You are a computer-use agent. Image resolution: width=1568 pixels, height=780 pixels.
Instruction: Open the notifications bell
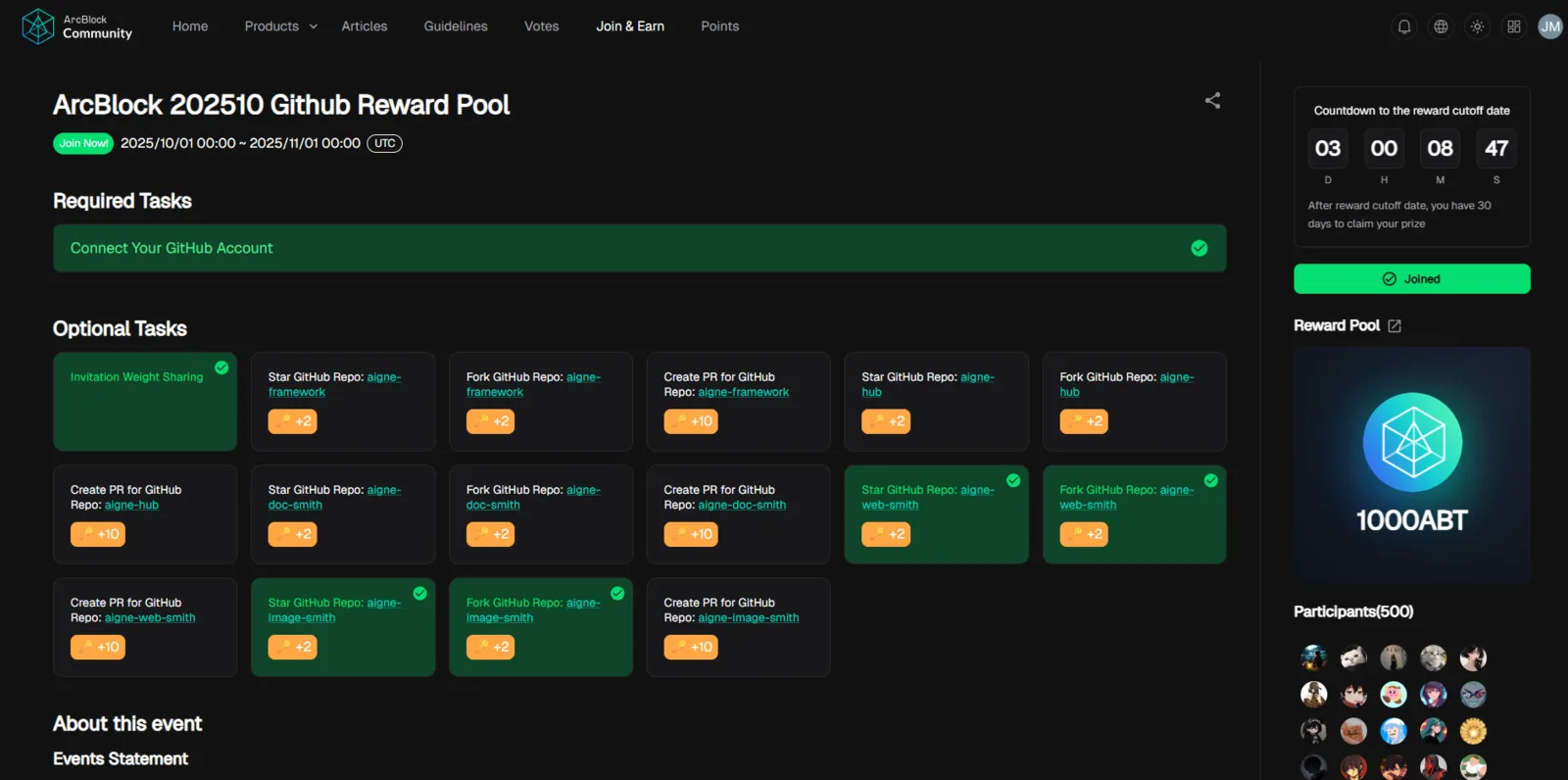[x=1404, y=26]
